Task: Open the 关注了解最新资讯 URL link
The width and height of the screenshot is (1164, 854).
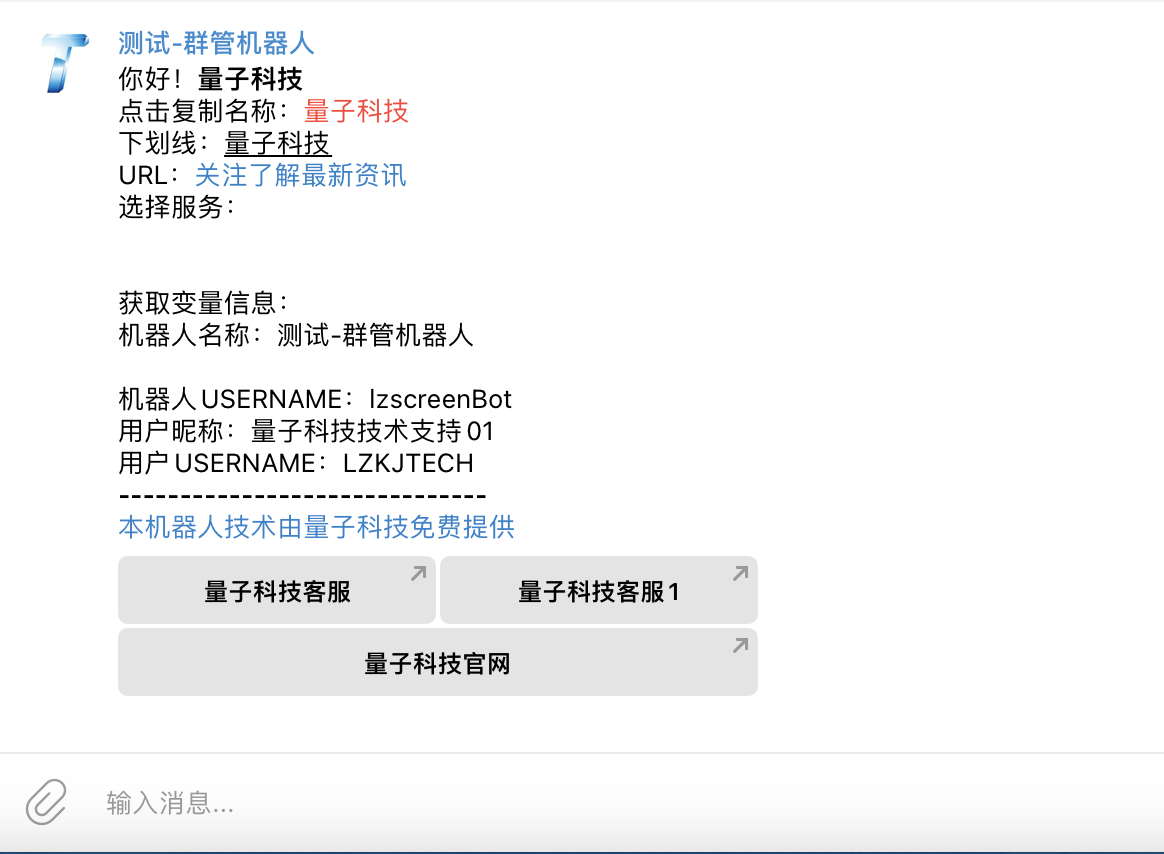Action: point(300,175)
